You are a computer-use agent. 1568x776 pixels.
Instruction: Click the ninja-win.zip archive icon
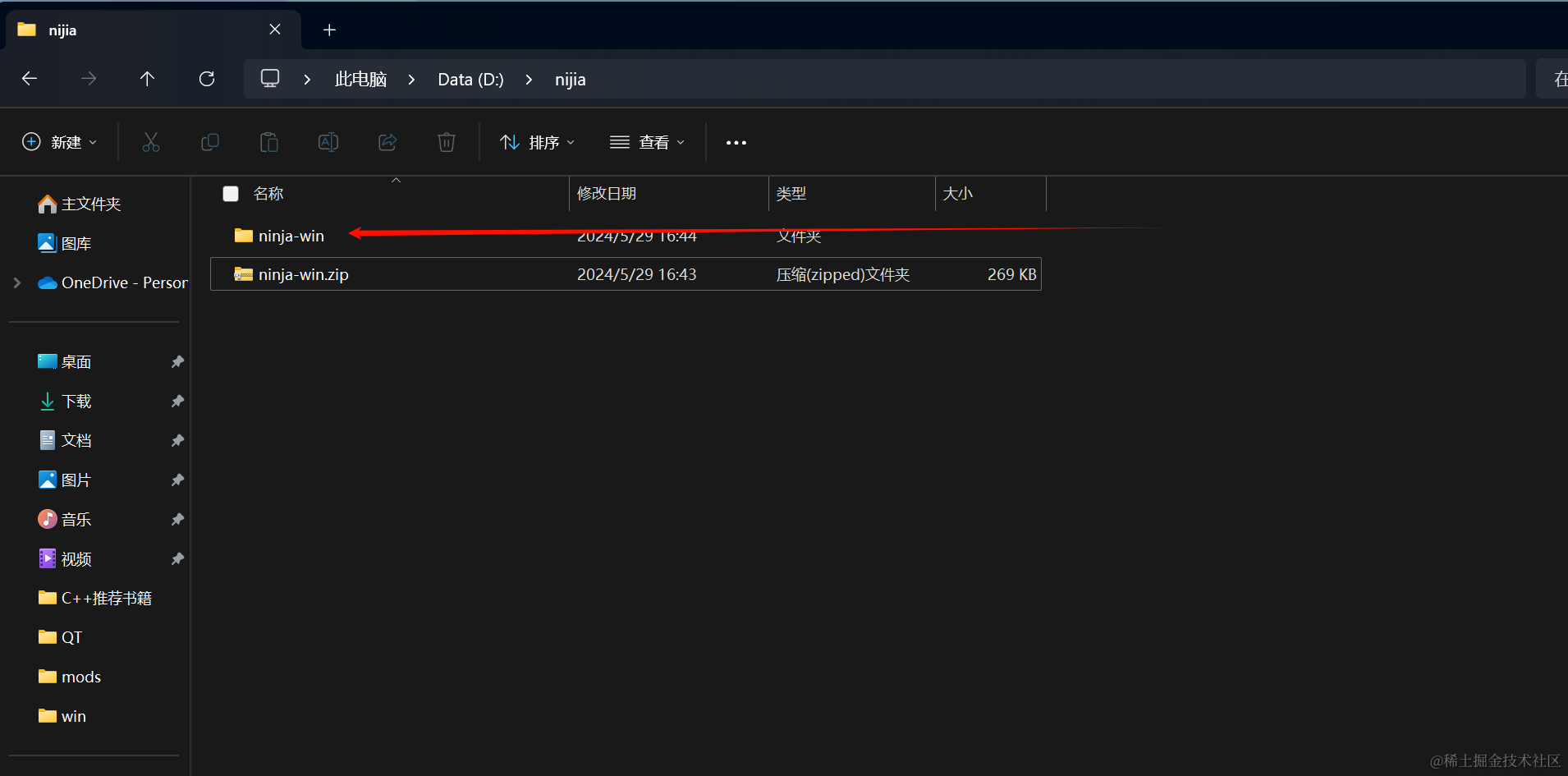point(244,274)
